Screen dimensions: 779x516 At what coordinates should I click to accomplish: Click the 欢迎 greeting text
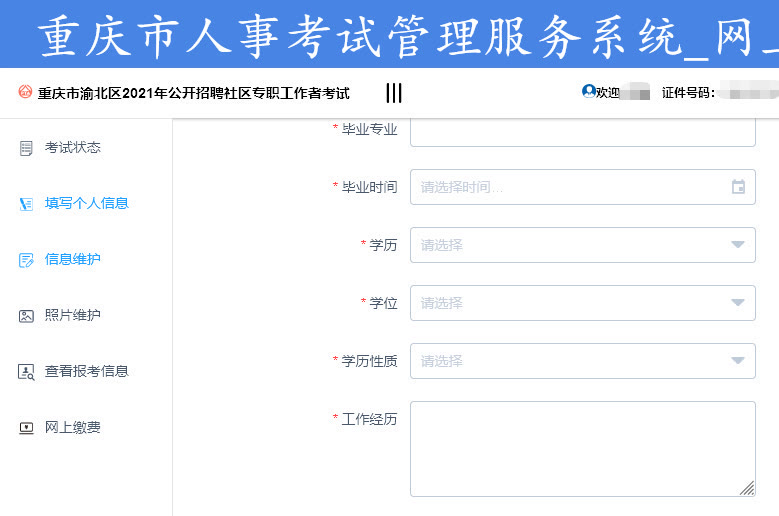click(x=608, y=93)
